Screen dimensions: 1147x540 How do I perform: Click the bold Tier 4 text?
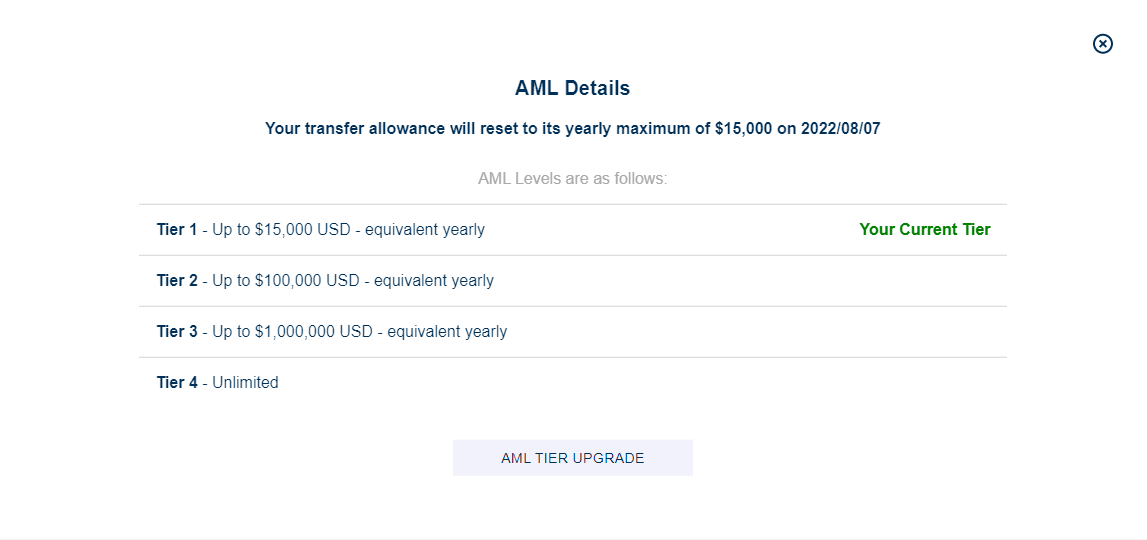coord(177,383)
